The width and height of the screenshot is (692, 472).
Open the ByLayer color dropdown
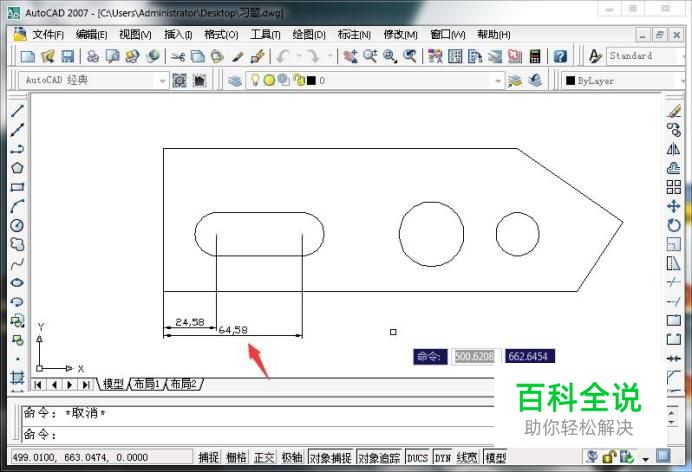[x=681, y=81]
